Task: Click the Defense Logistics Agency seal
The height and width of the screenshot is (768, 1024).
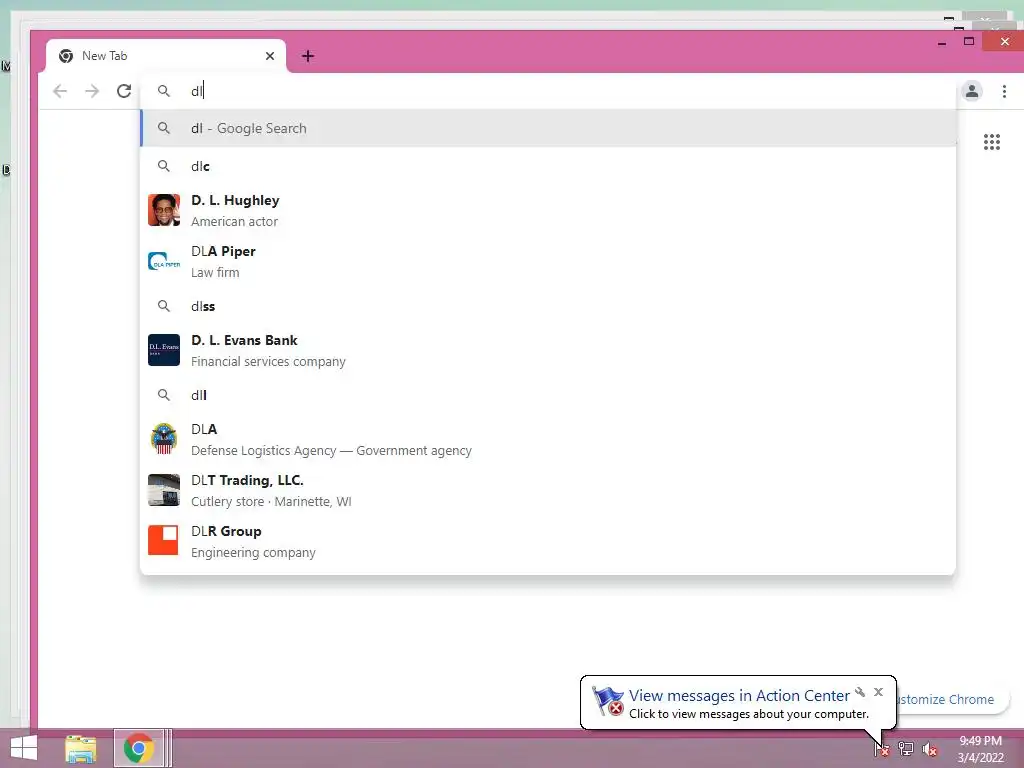Action: [x=164, y=439]
